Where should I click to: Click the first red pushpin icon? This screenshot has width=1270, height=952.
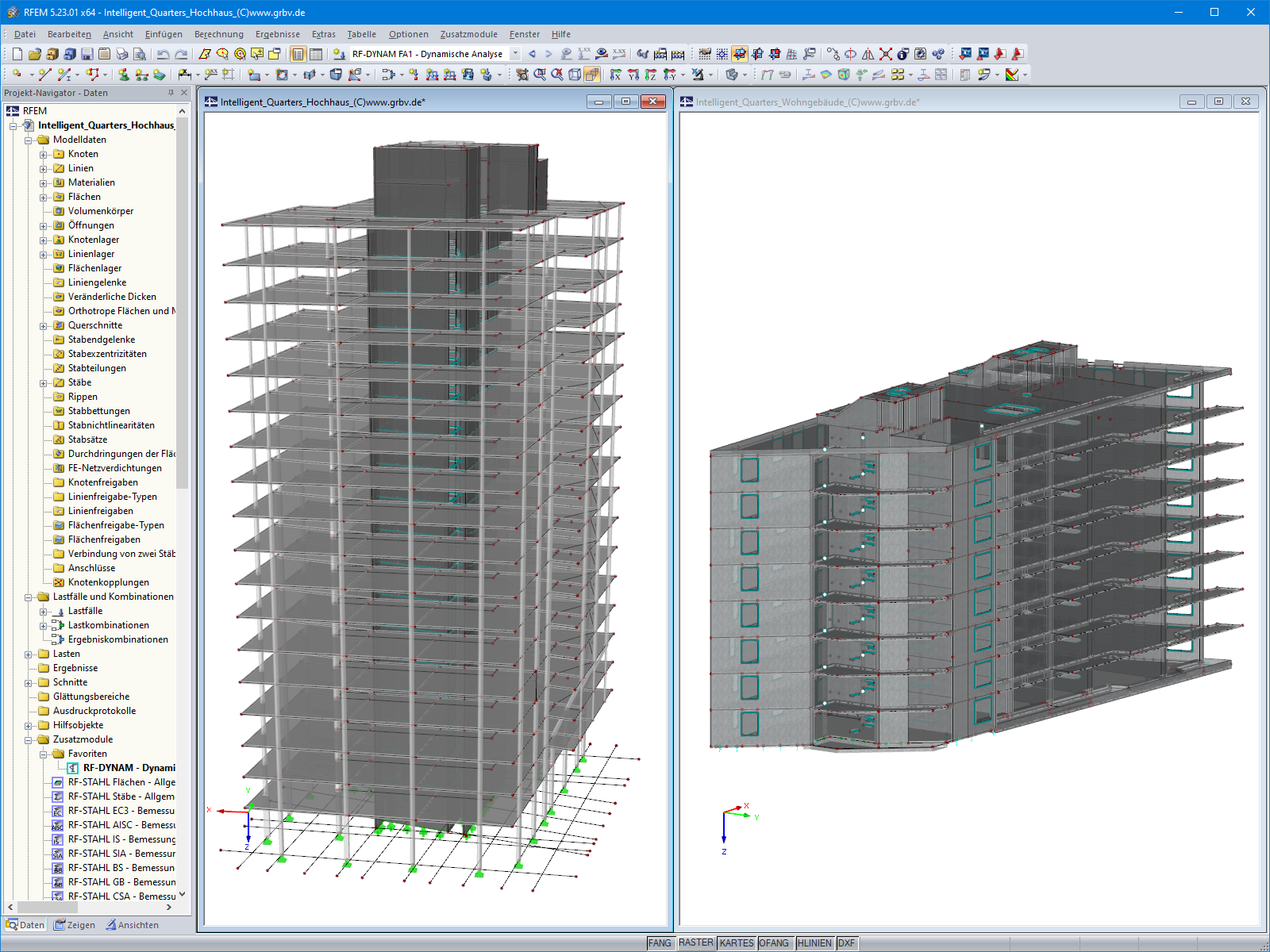click(x=1000, y=54)
